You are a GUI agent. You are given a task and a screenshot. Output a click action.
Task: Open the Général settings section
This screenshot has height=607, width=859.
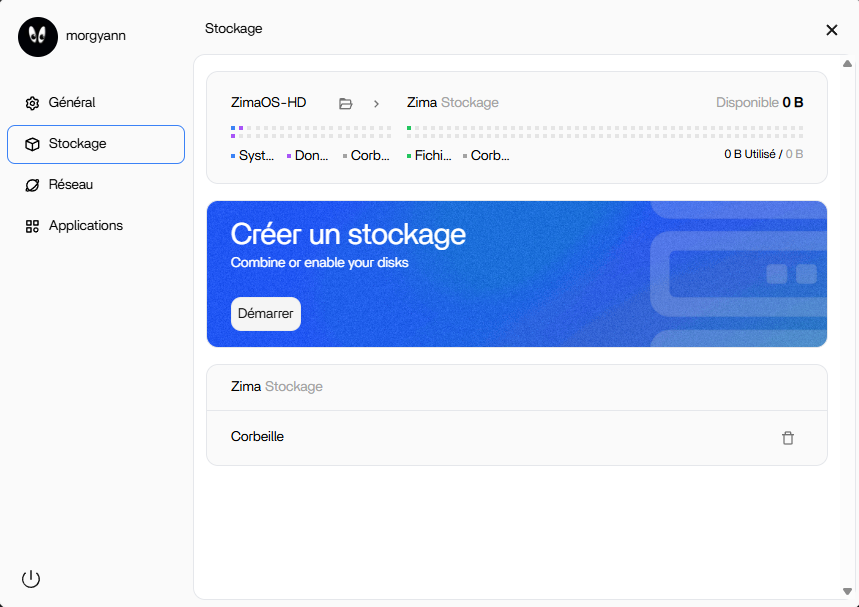pos(96,103)
